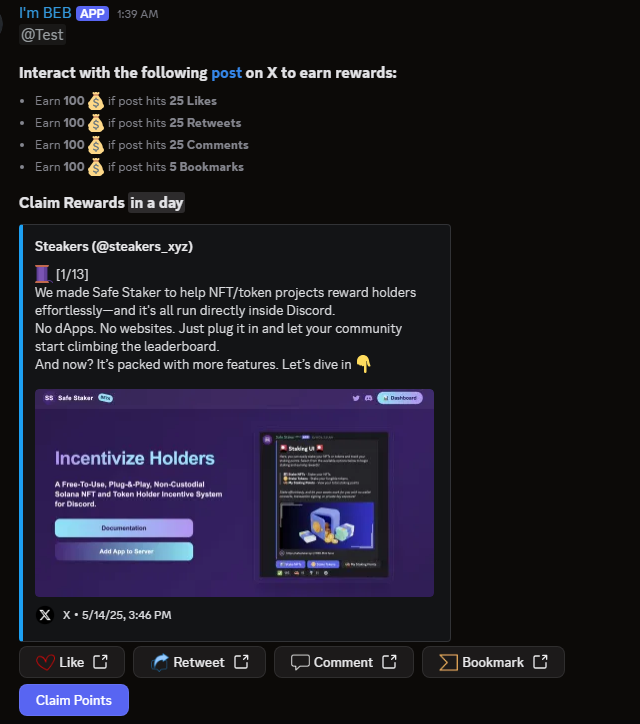Open Steakers (@steakers_xyz) embed author title
The width and height of the screenshot is (640, 724).
(114, 247)
